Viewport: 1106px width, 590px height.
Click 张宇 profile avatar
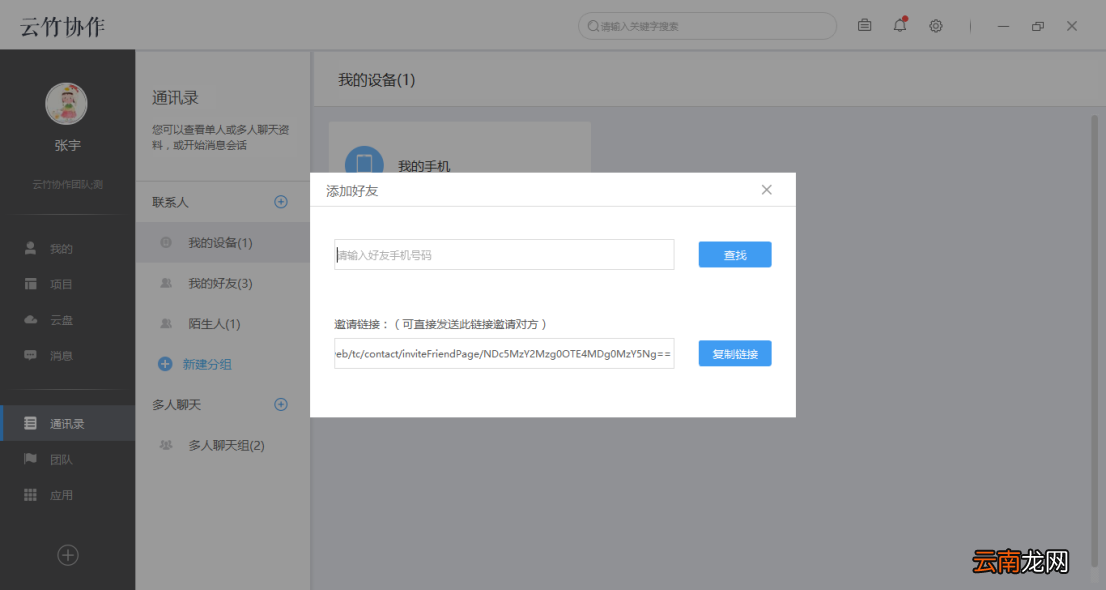pyautogui.click(x=66, y=104)
